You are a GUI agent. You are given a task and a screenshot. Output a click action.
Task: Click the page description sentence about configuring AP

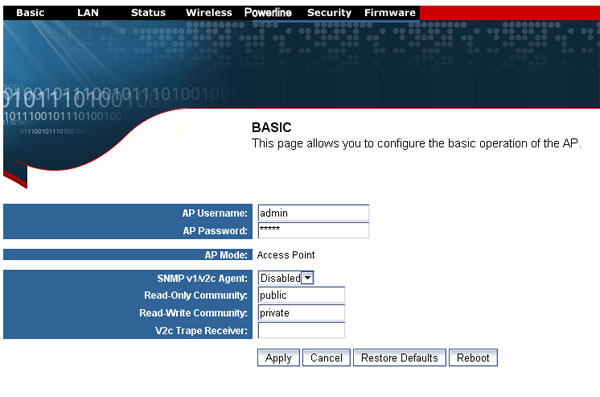(417, 144)
